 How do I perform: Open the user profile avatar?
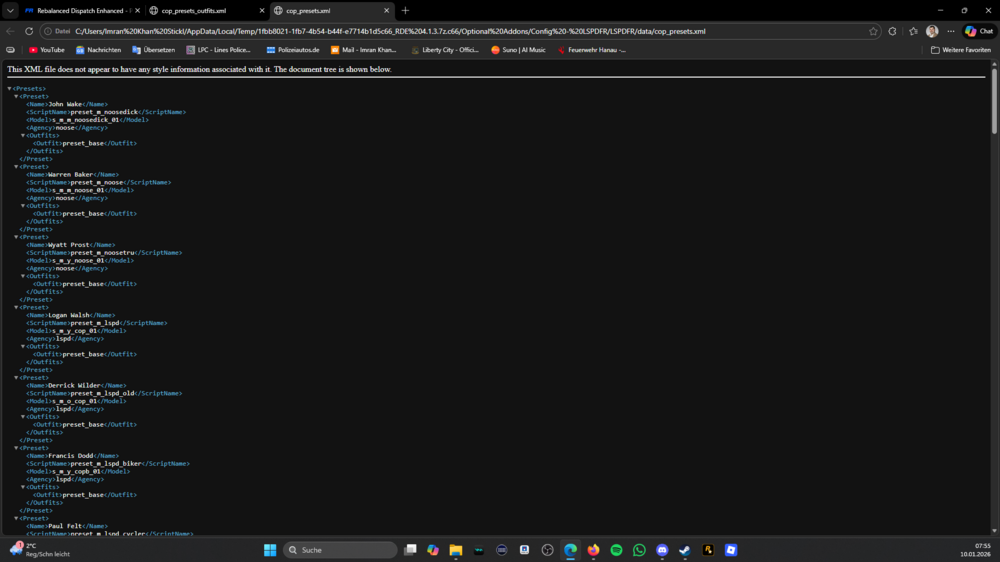pos(932,31)
